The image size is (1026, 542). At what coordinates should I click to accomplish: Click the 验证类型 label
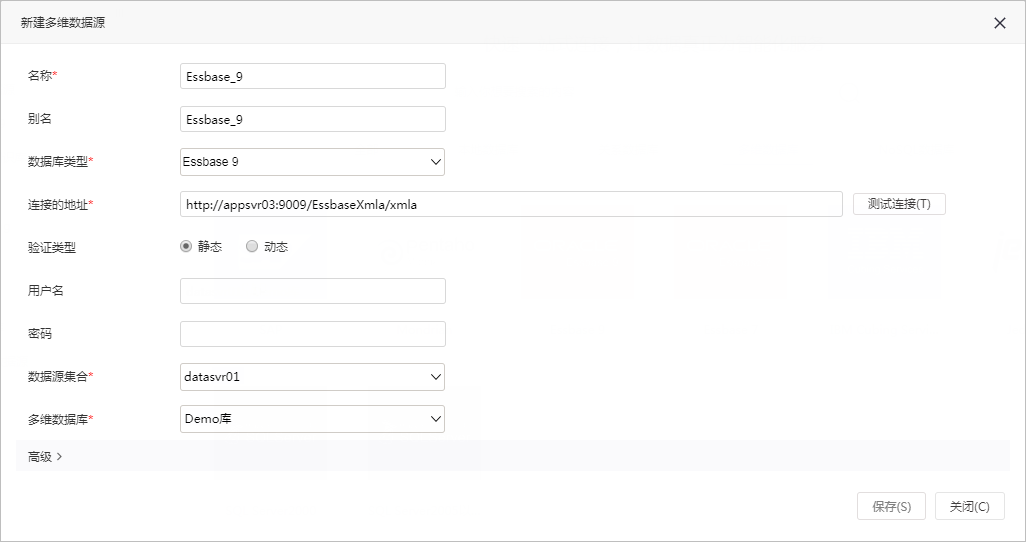(x=52, y=247)
